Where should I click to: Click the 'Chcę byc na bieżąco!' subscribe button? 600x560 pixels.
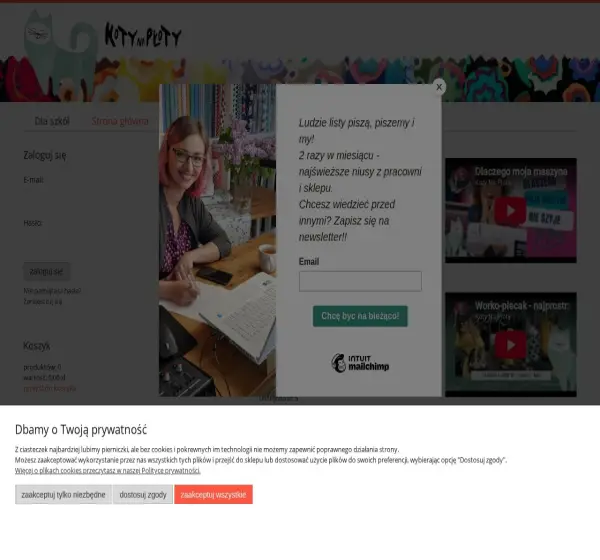click(360, 316)
